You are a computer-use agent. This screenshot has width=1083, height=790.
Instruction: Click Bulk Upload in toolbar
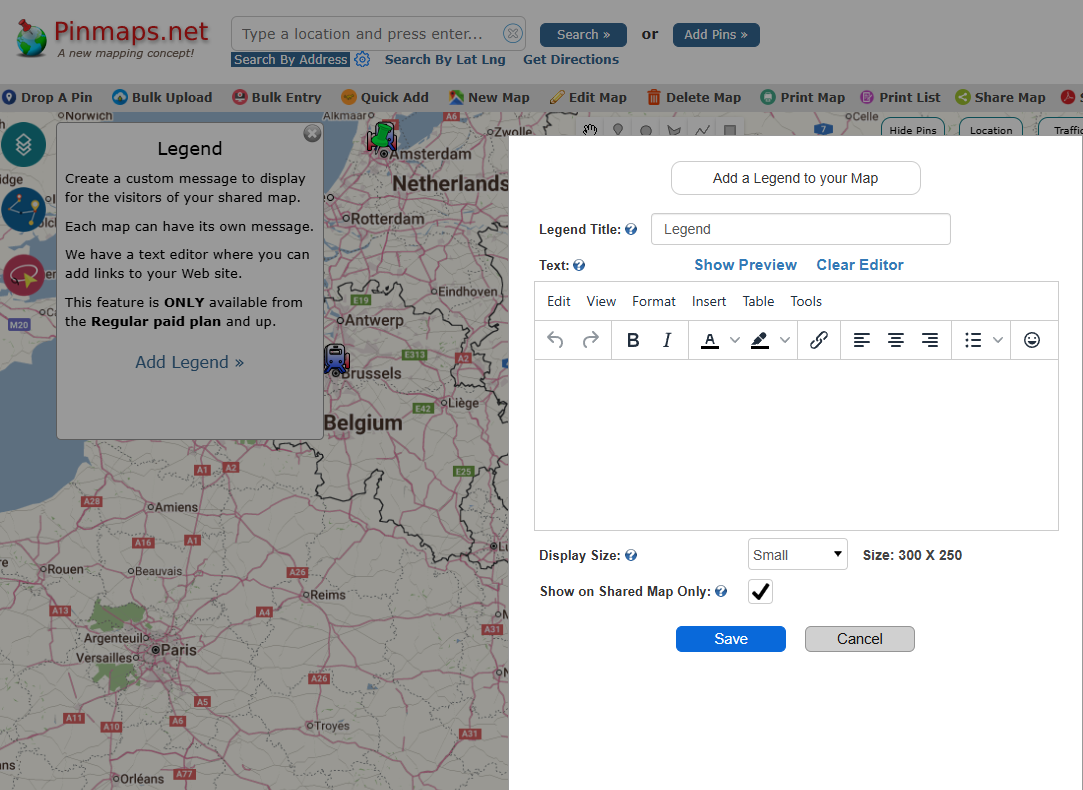(x=162, y=97)
